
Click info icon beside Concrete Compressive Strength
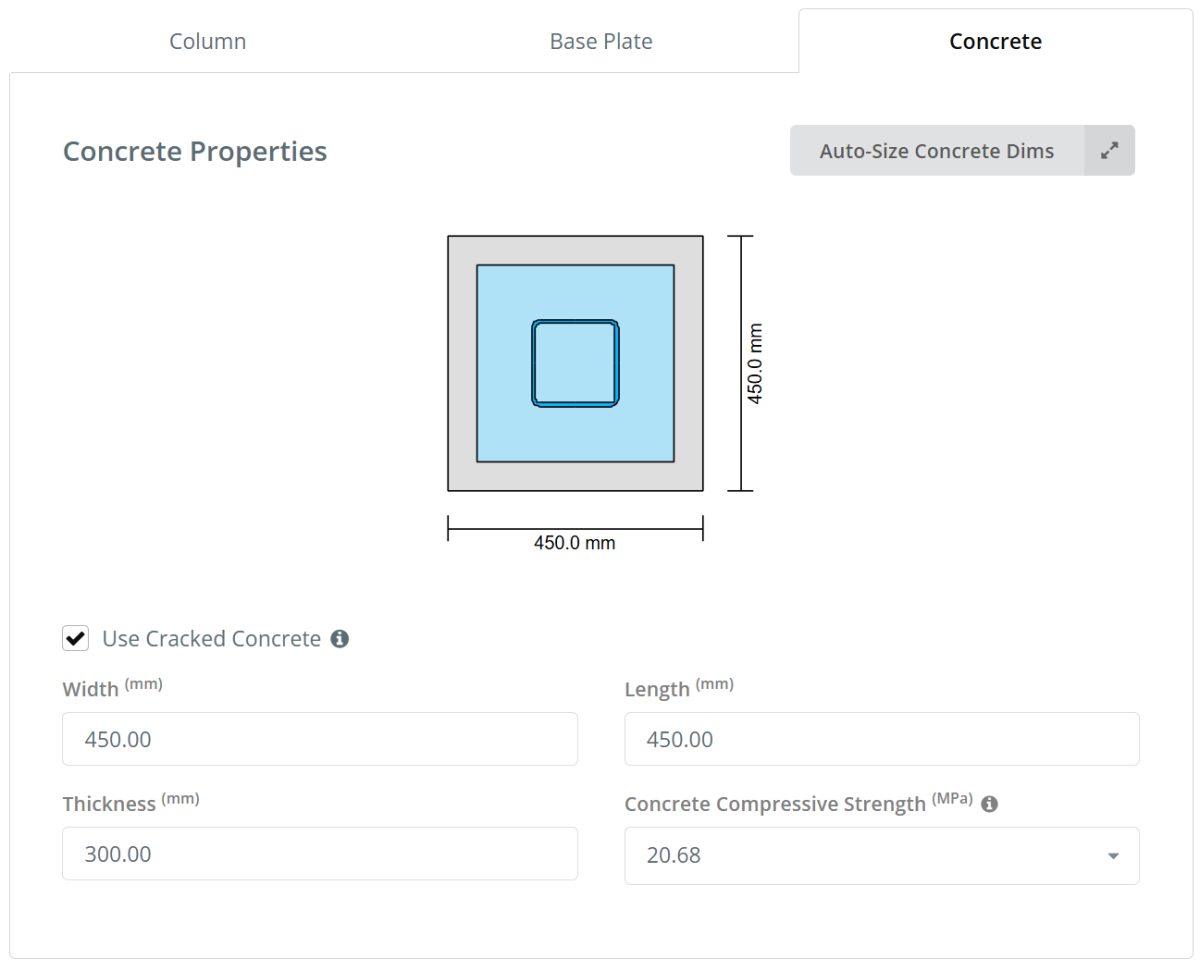click(990, 804)
